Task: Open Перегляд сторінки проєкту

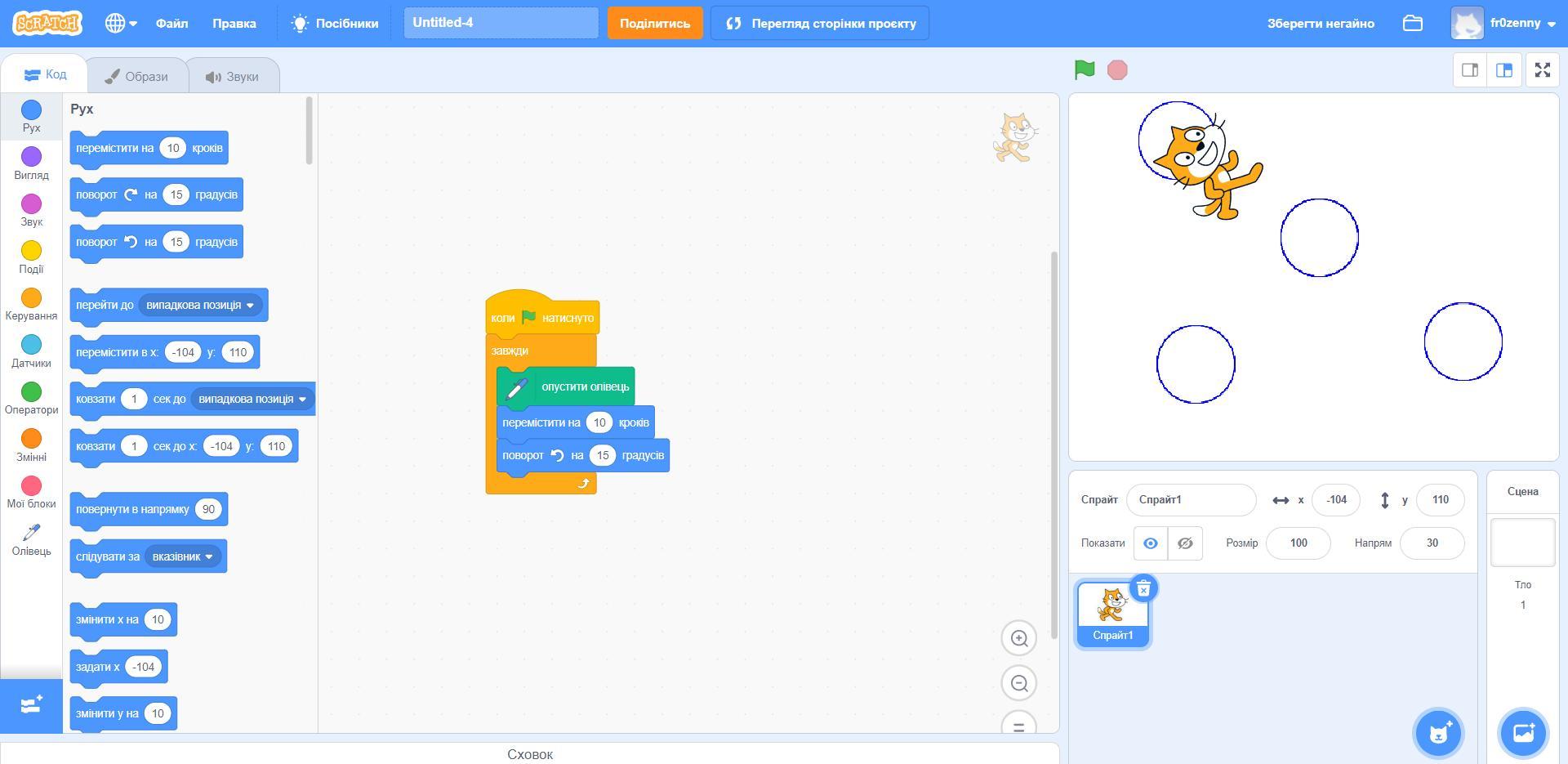Action: (x=820, y=23)
